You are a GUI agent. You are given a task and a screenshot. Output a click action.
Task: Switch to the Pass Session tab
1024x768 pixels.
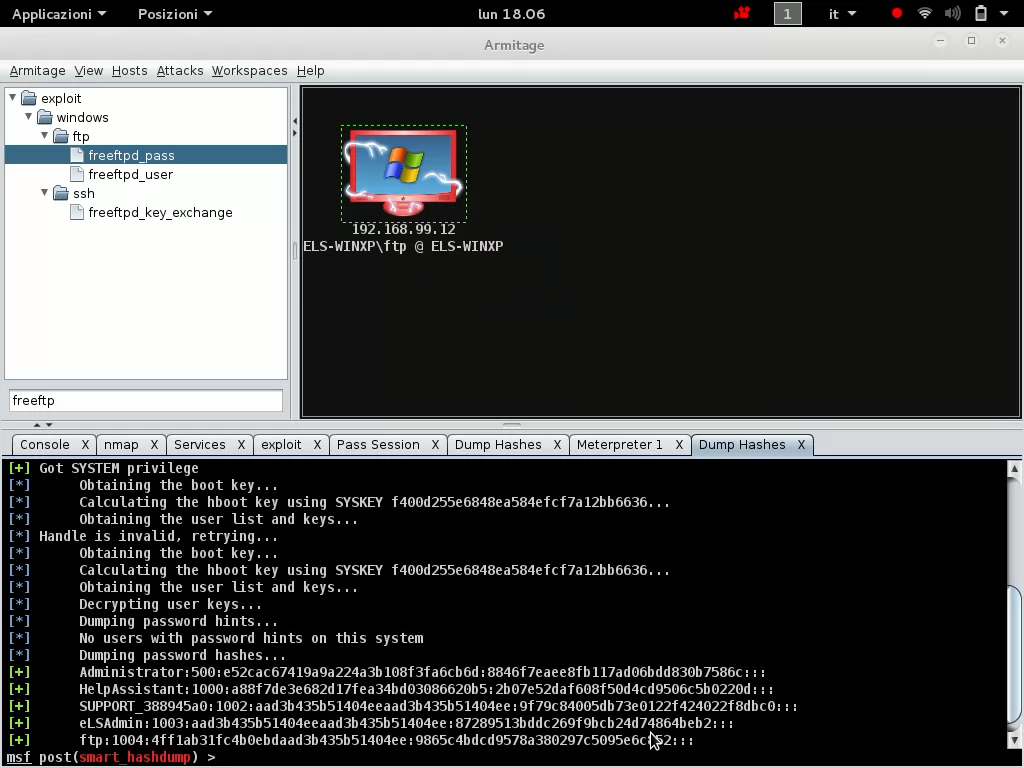[x=378, y=445]
